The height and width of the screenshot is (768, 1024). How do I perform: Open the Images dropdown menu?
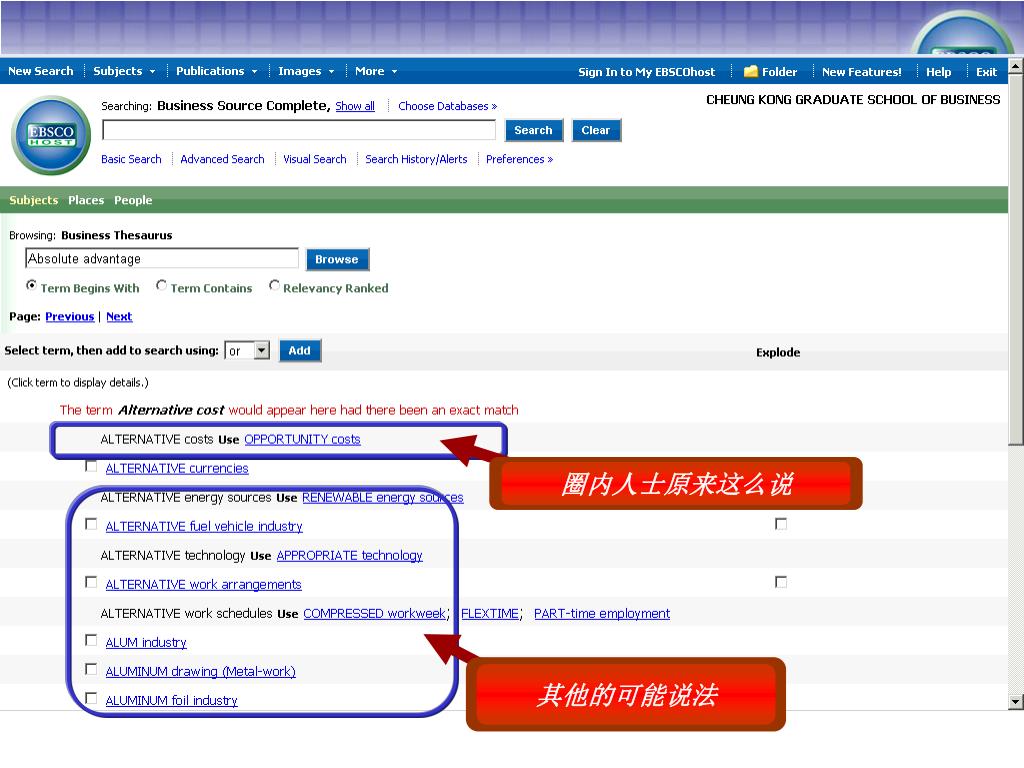point(306,71)
